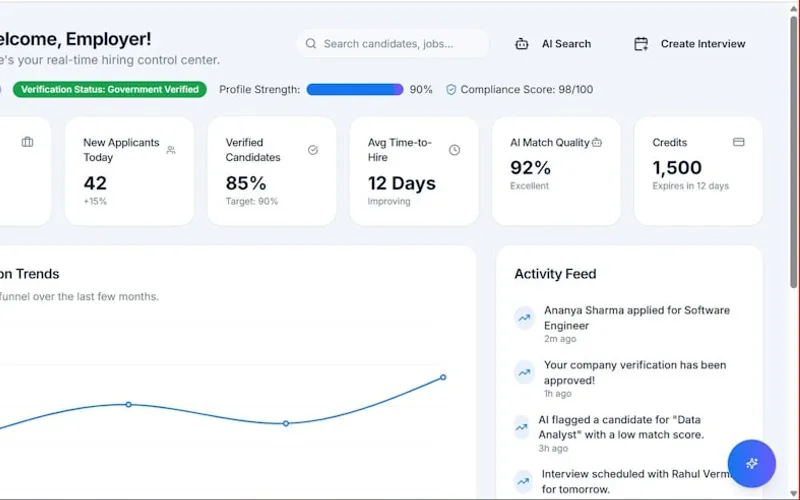
Task: Open the floating sparkle AI assistant button
Action: [x=752, y=463]
